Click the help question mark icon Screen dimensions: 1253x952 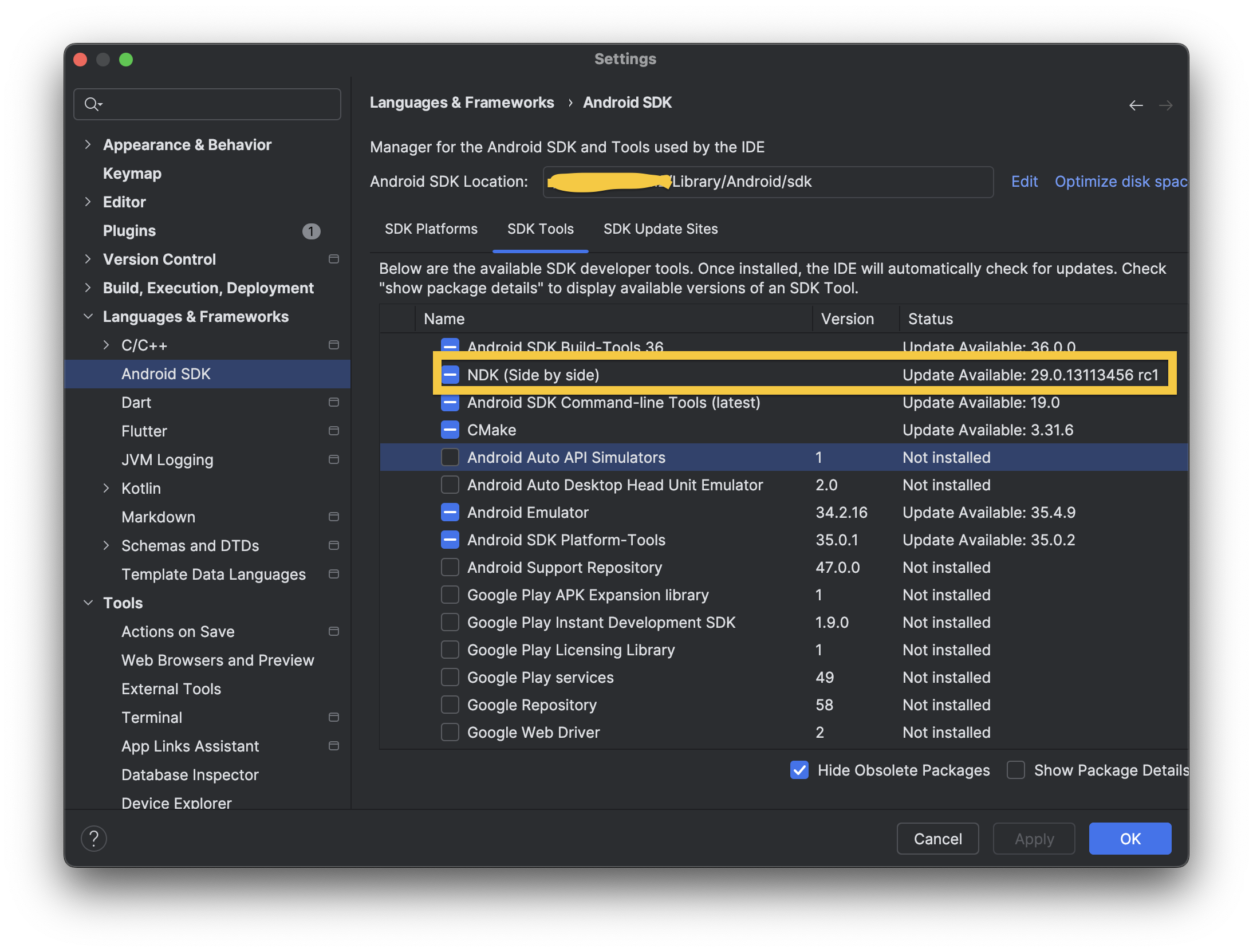tap(94, 839)
